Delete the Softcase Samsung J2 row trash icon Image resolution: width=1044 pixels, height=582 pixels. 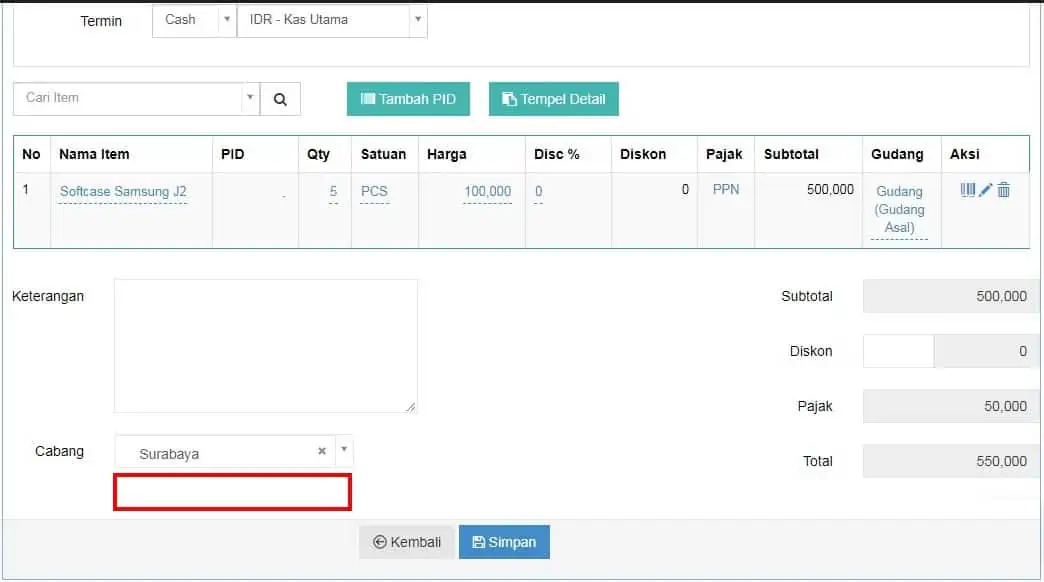pos(1003,190)
